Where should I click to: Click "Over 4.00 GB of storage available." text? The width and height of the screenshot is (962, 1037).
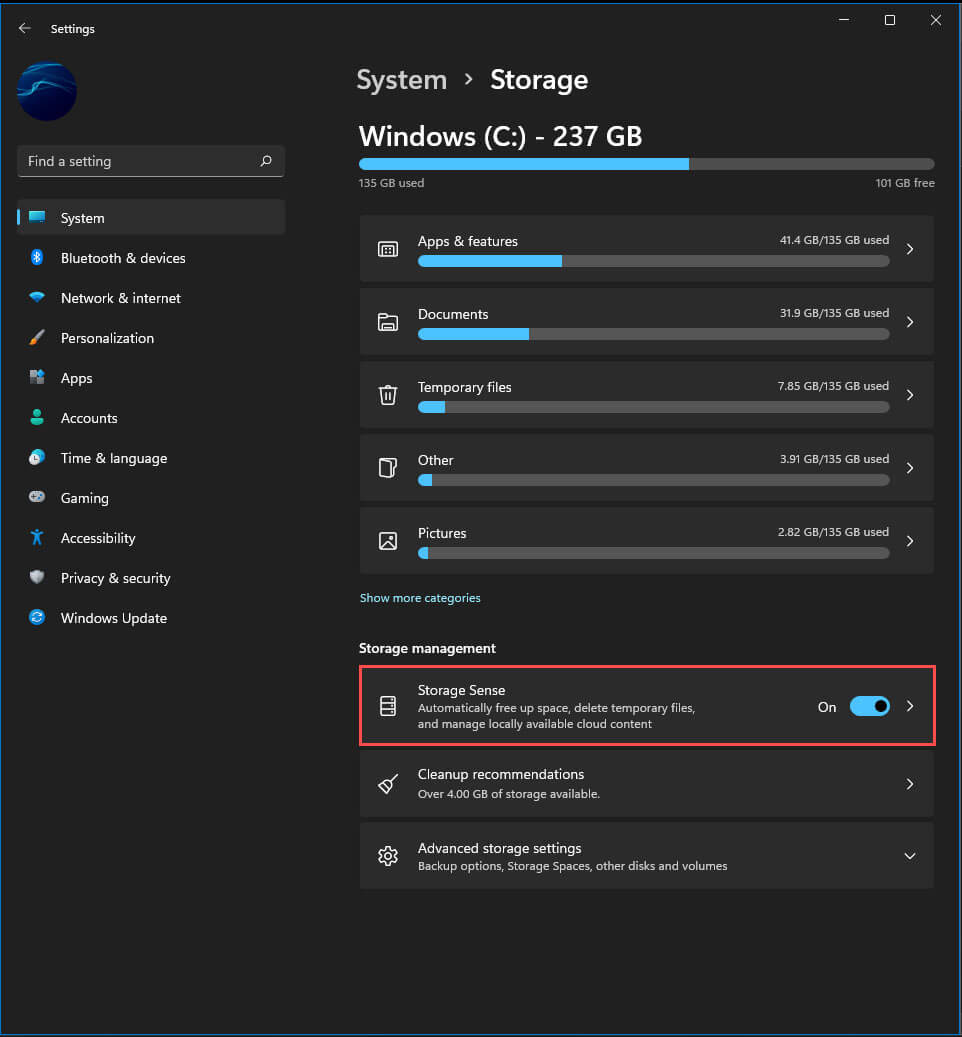click(508, 794)
